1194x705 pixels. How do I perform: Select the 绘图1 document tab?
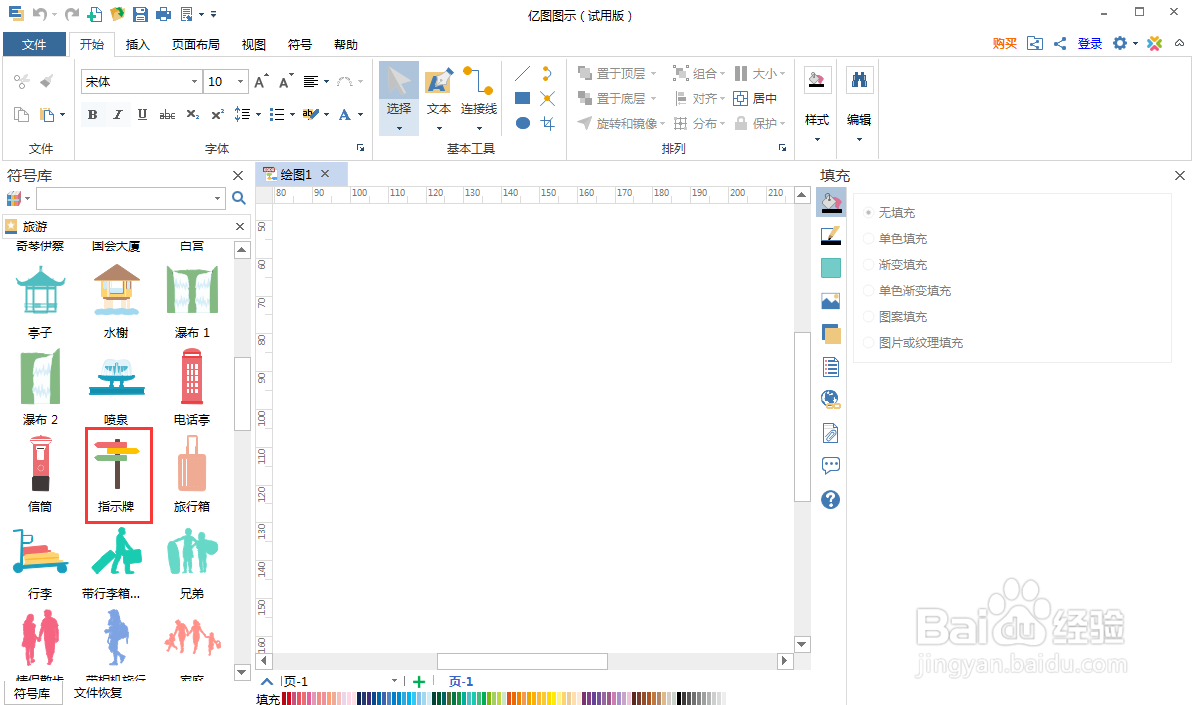tap(295, 174)
